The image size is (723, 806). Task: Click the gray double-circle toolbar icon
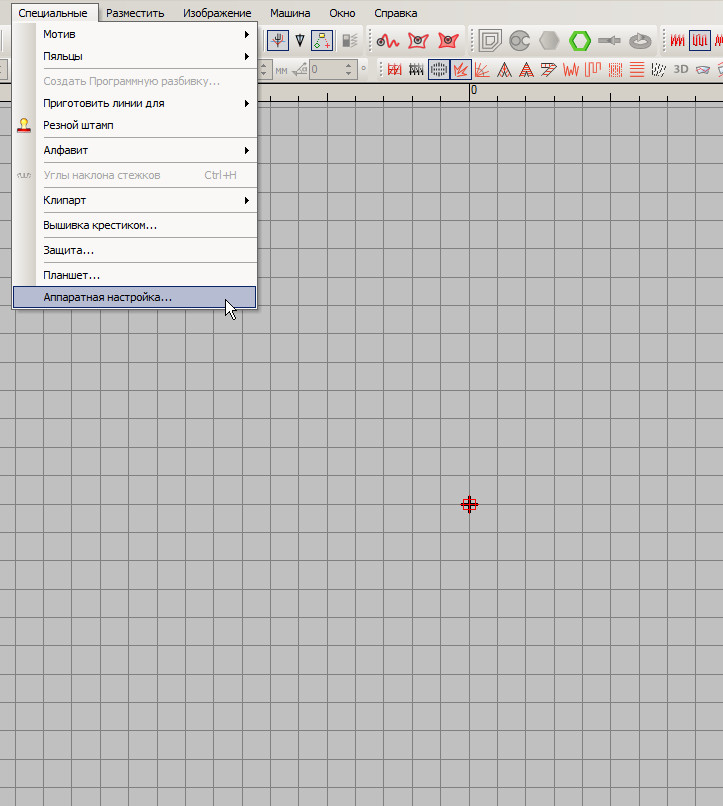click(x=519, y=41)
